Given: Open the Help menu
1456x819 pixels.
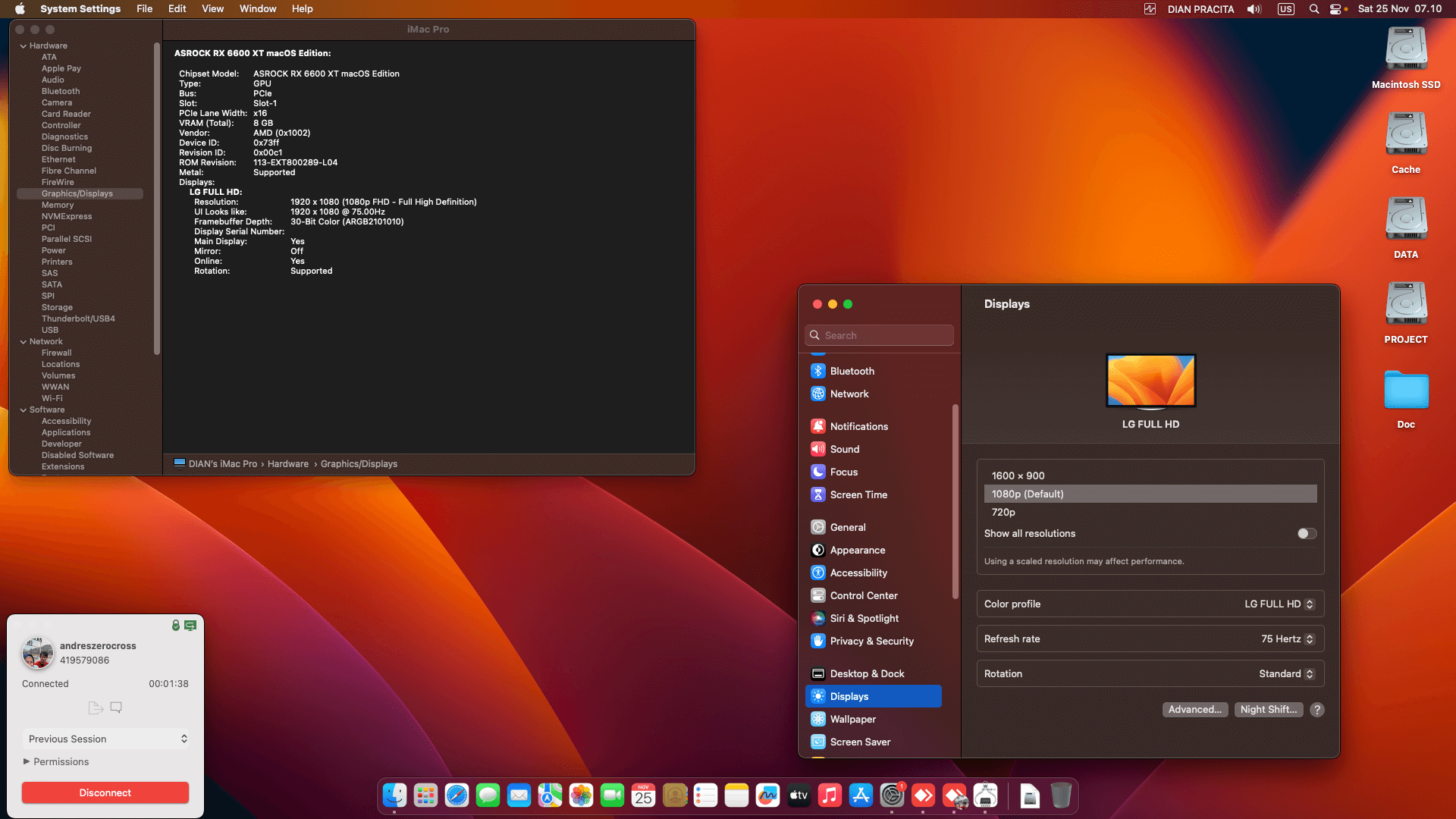Looking at the screenshot, I should tap(302, 9).
